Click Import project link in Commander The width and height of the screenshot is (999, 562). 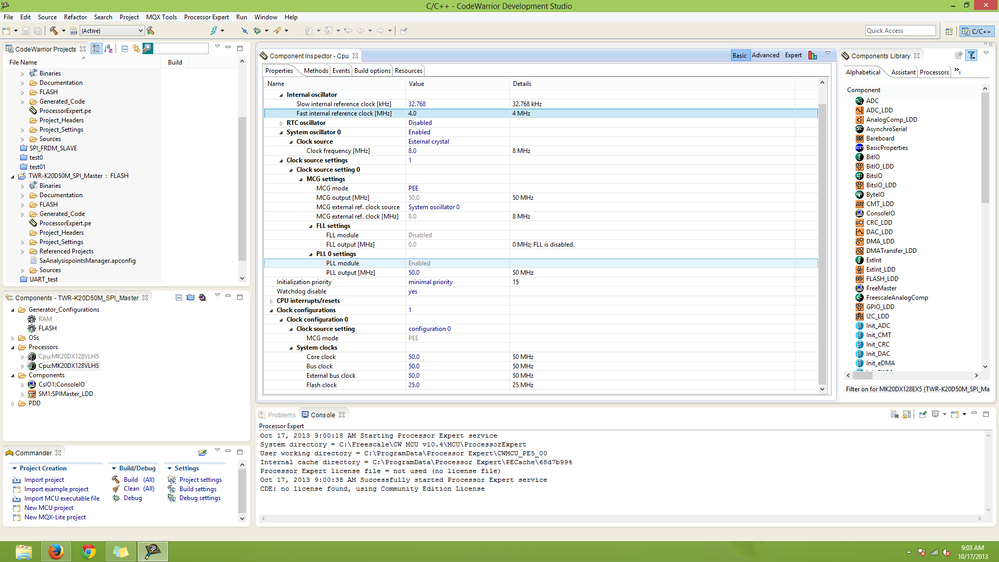coord(44,480)
